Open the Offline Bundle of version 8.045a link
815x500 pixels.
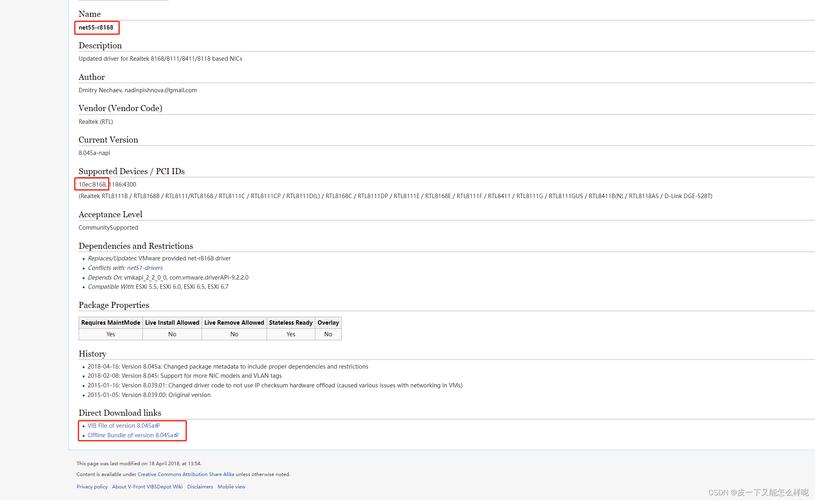point(133,435)
